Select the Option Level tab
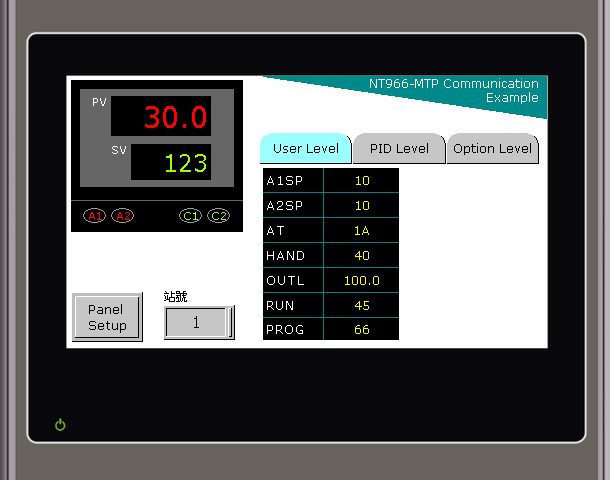Viewport: 610px width, 480px height. coord(492,149)
